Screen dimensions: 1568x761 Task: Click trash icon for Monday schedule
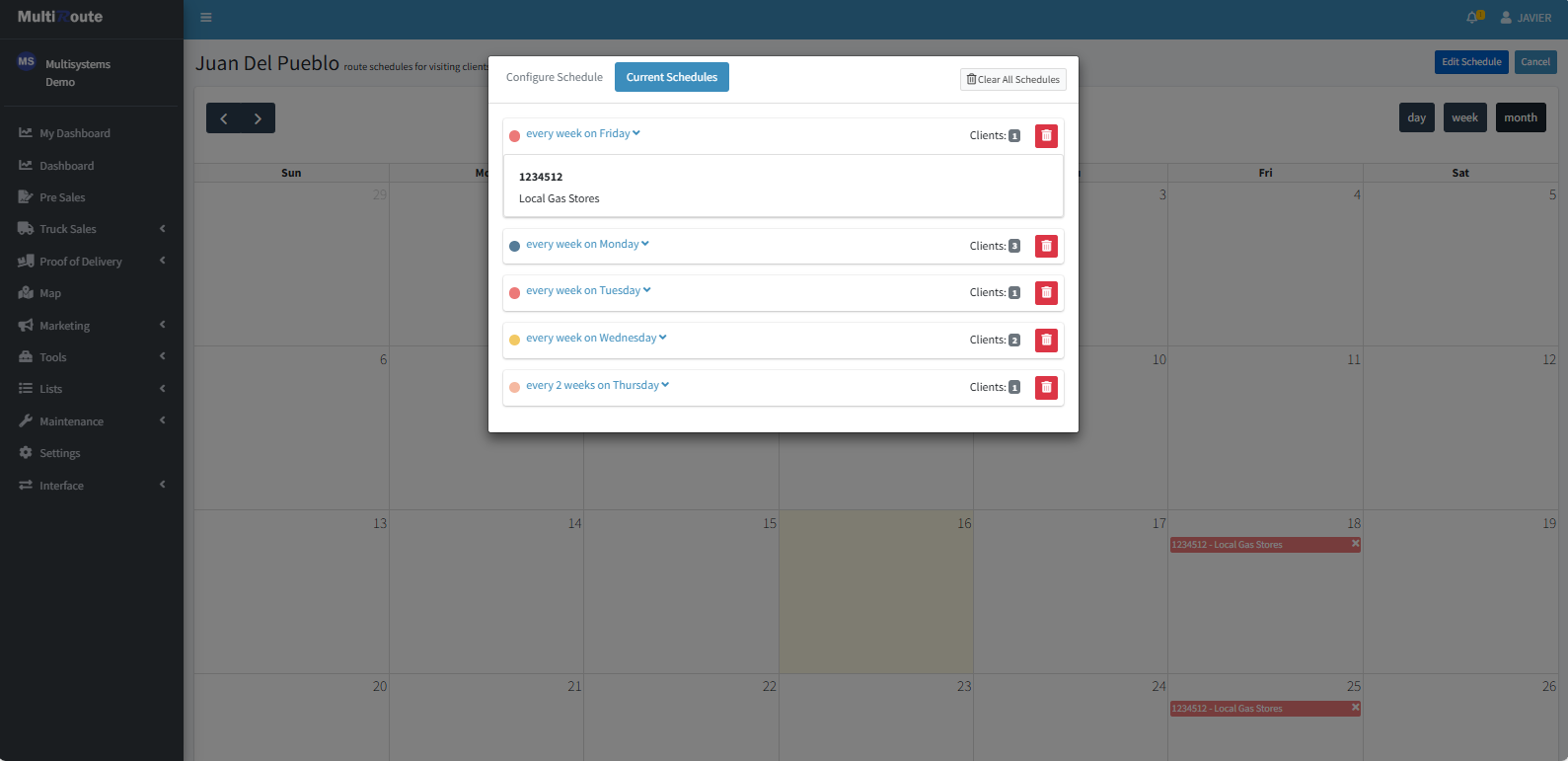tap(1046, 247)
